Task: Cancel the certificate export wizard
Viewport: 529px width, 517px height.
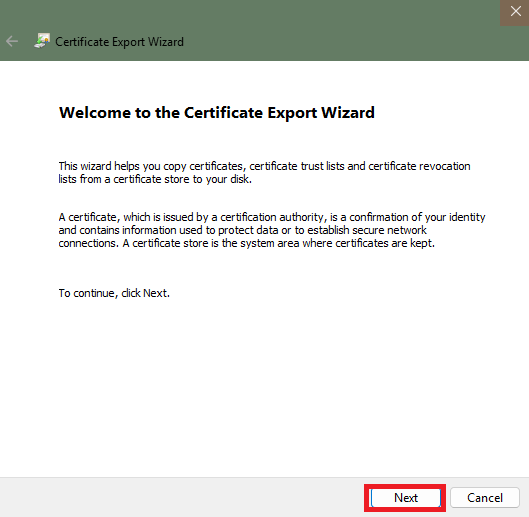Action: tap(484, 497)
